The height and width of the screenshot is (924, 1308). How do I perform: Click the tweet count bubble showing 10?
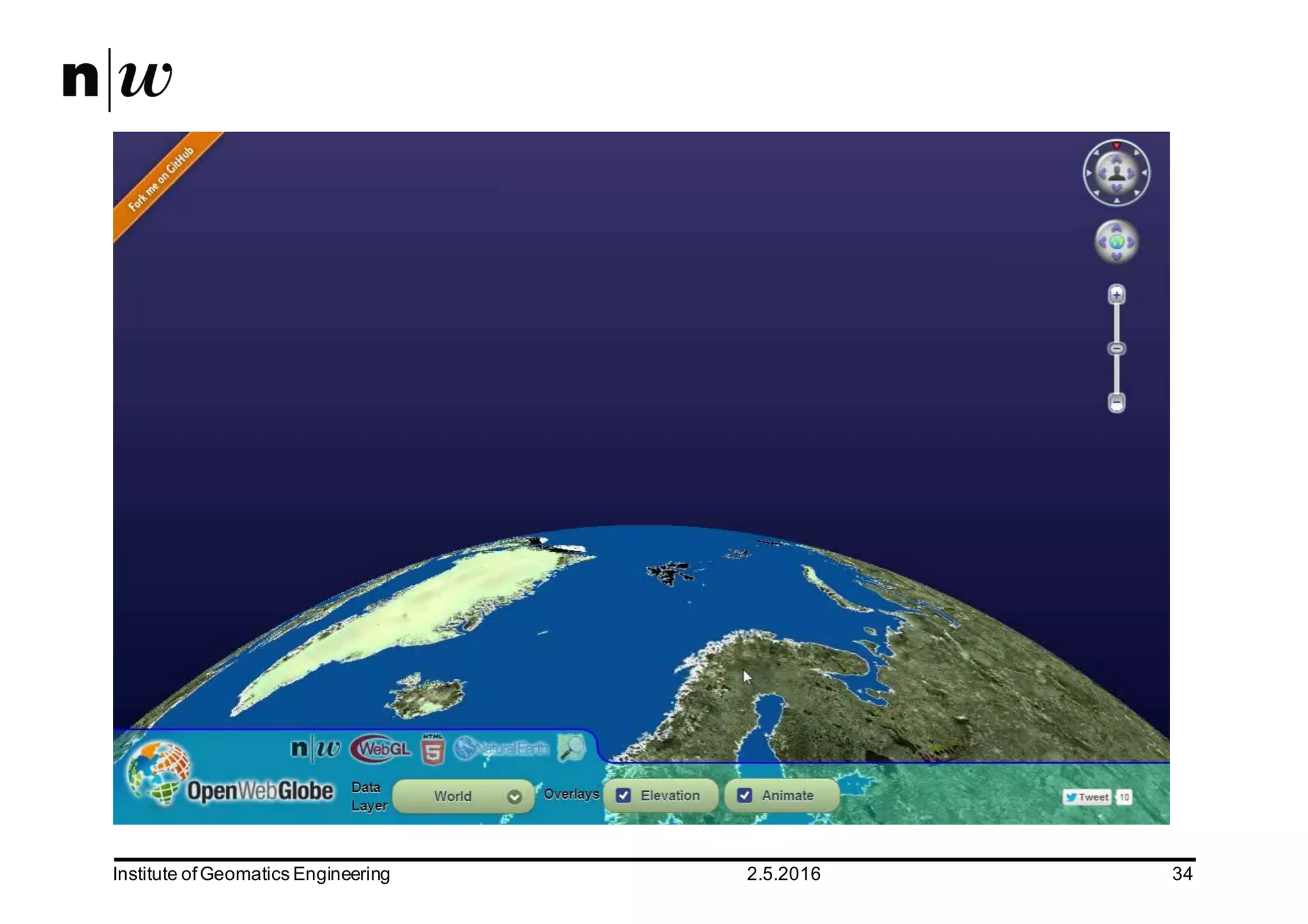click(1124, 797)
